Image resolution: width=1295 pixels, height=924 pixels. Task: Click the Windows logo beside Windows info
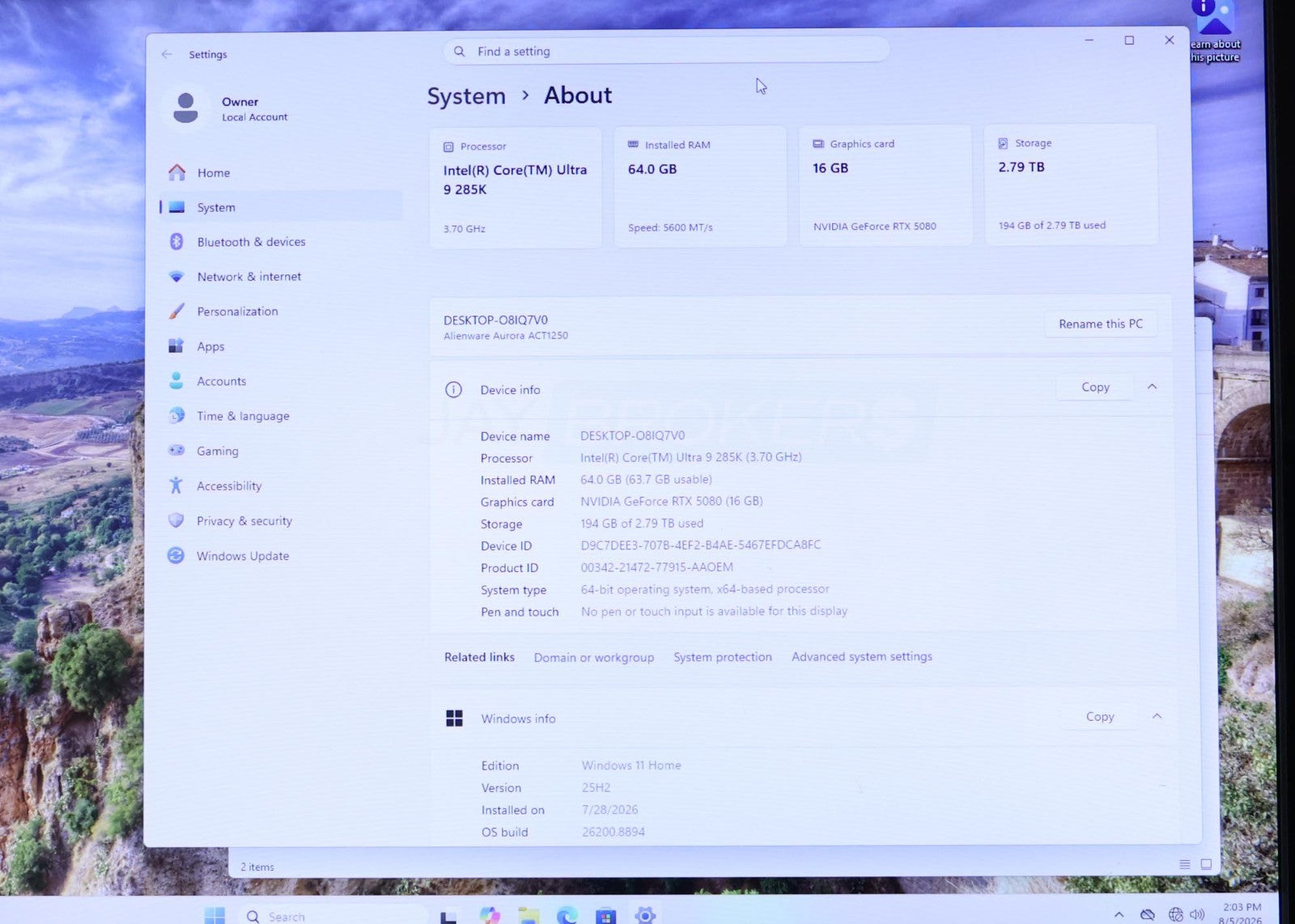click(x=454, y=718)
